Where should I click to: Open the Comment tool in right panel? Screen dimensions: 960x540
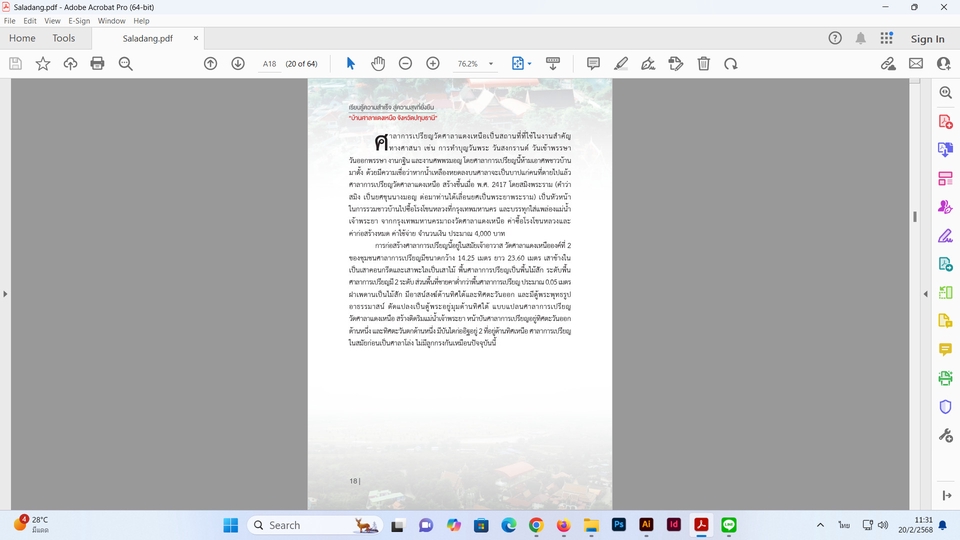pos(945,350)
